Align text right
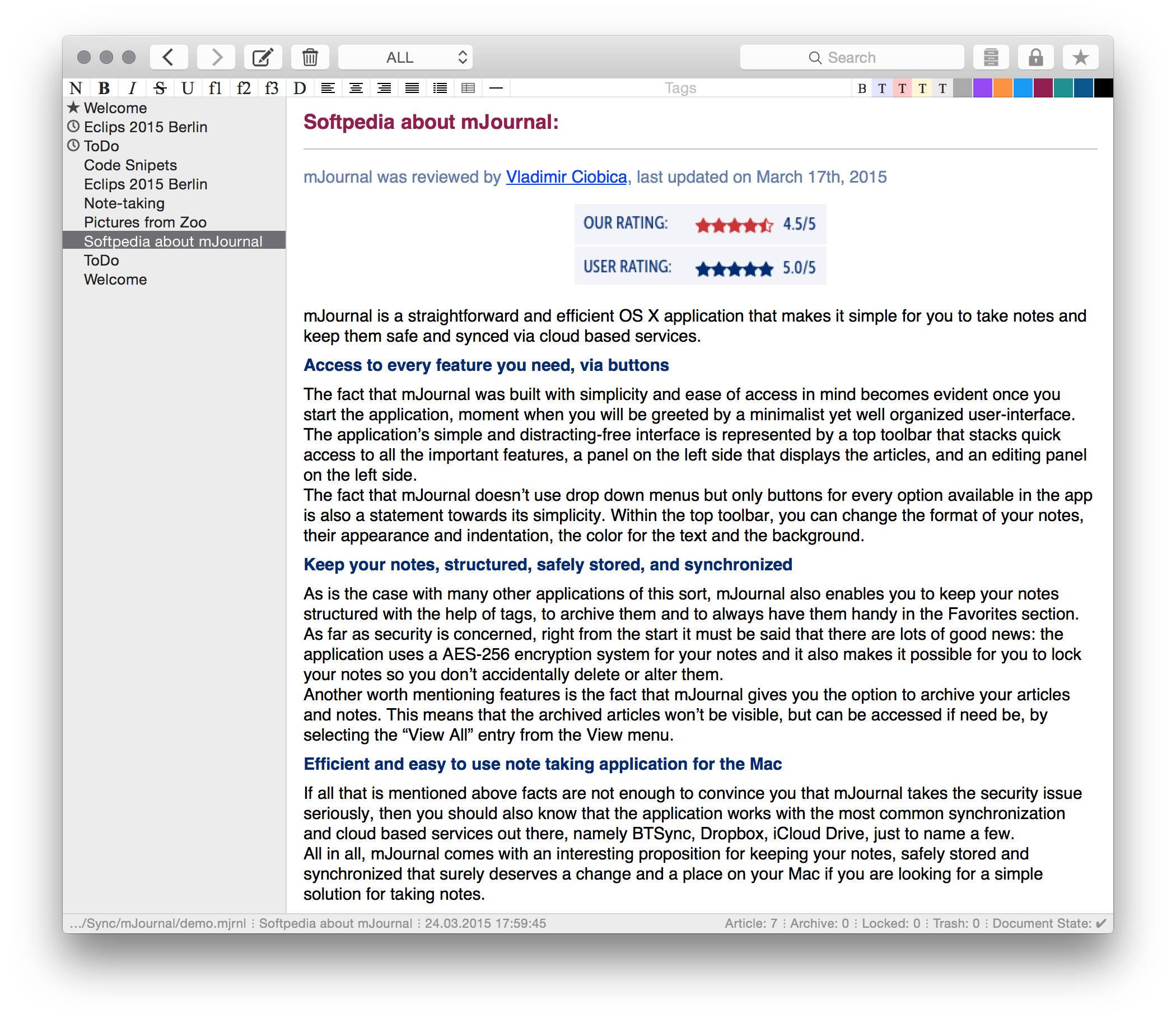This screenshot has width=1176, height=1023. (384, 88)
